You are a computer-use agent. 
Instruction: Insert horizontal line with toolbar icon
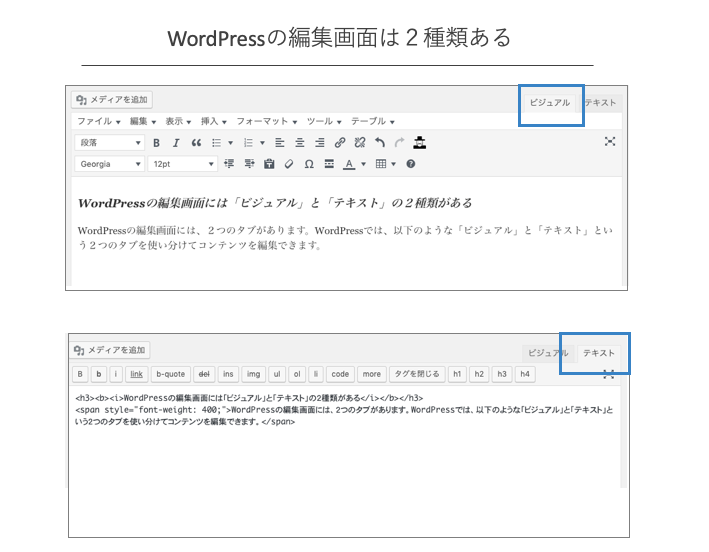pos(329,164)
